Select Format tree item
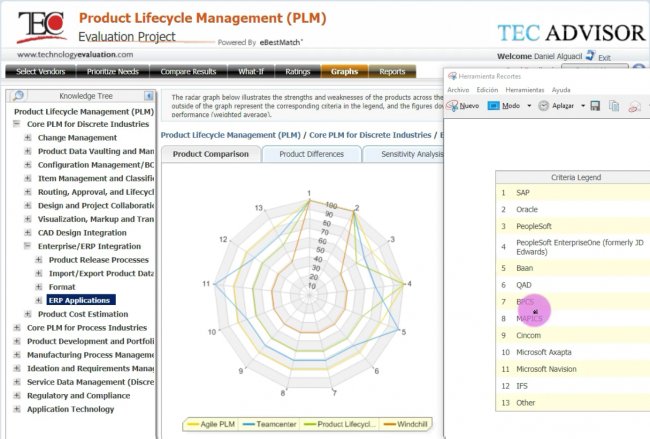650x439 pixels. point(62,287)
